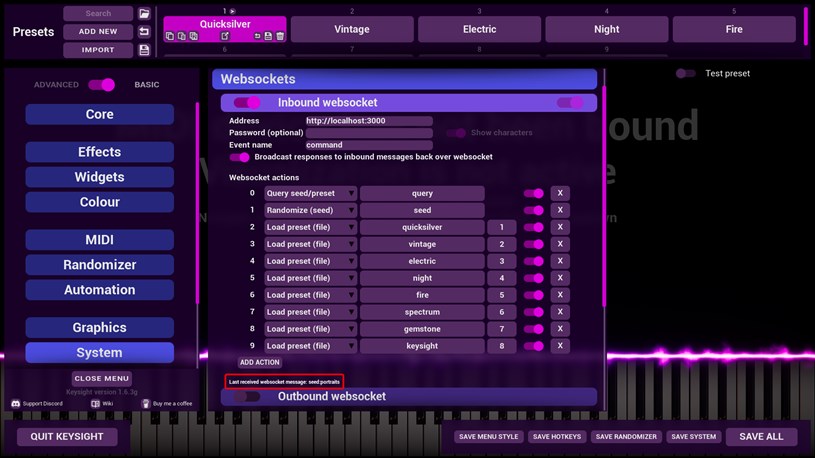Open the Core menu section
Viewport: 815px width, 458px height.
tap(99, 114)
